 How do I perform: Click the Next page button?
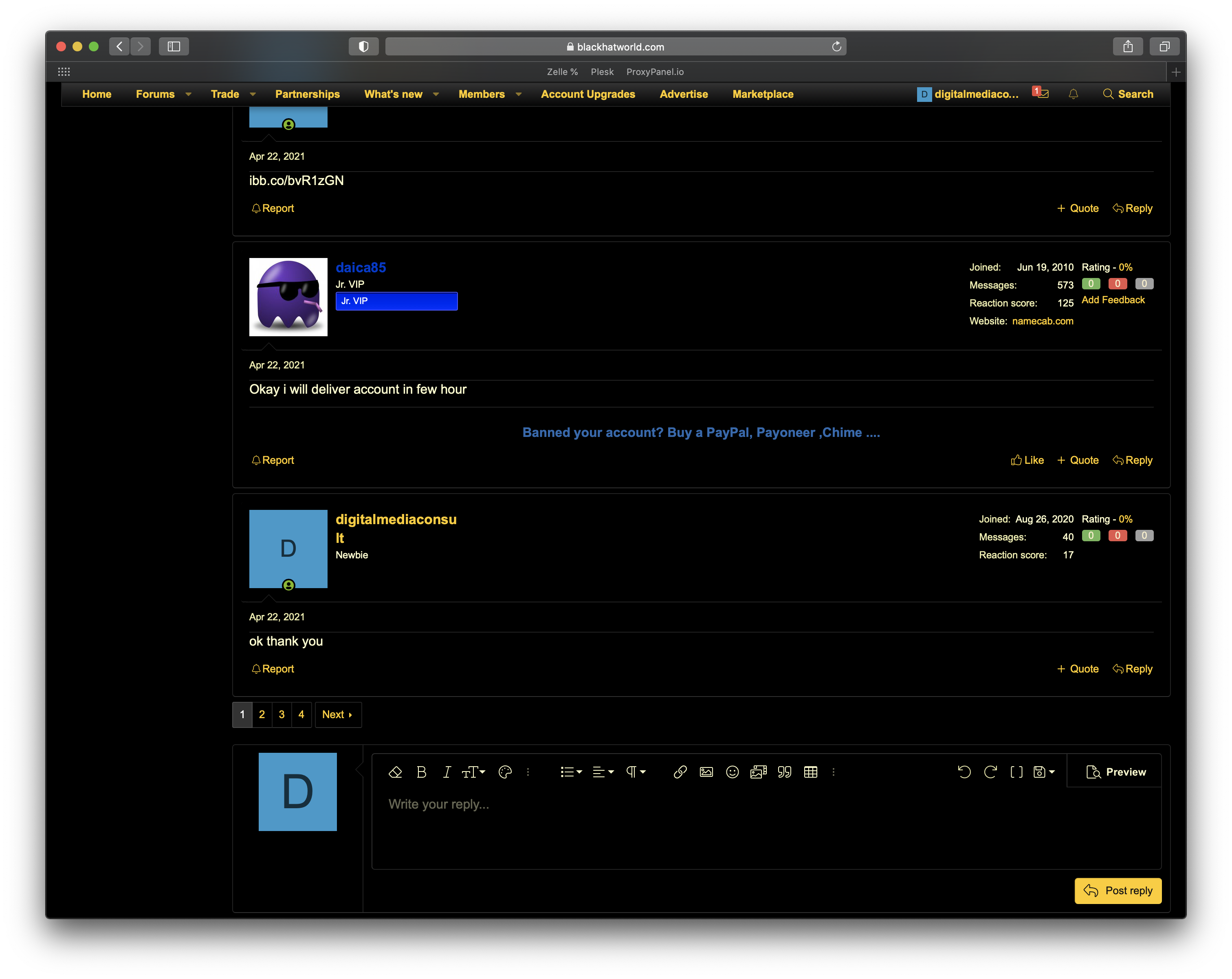(338, 714)
